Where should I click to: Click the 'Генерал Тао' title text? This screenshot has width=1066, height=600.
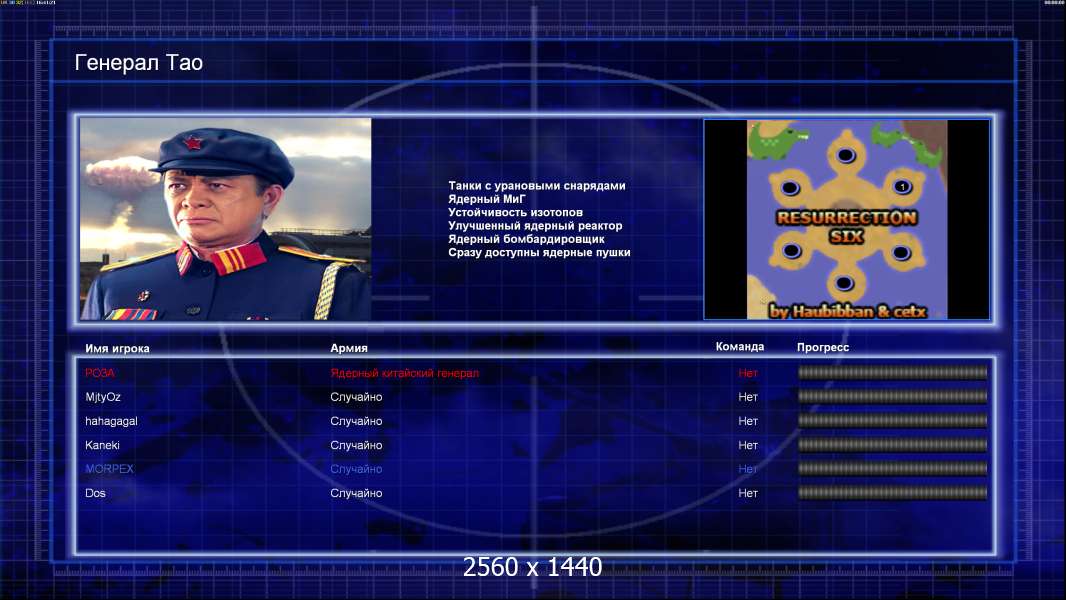point(139,63)
